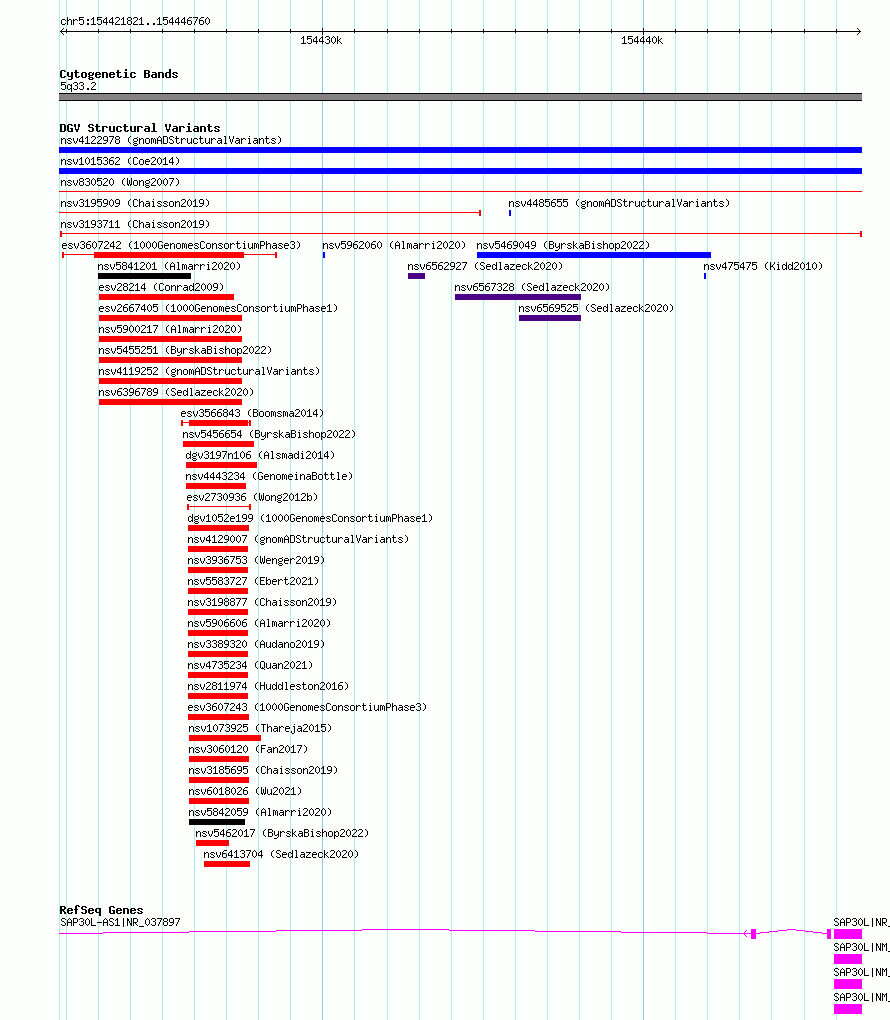Click the nsv3193711 (Chaisson2019) label
The image size is (890, 1020).
(135, 224)
